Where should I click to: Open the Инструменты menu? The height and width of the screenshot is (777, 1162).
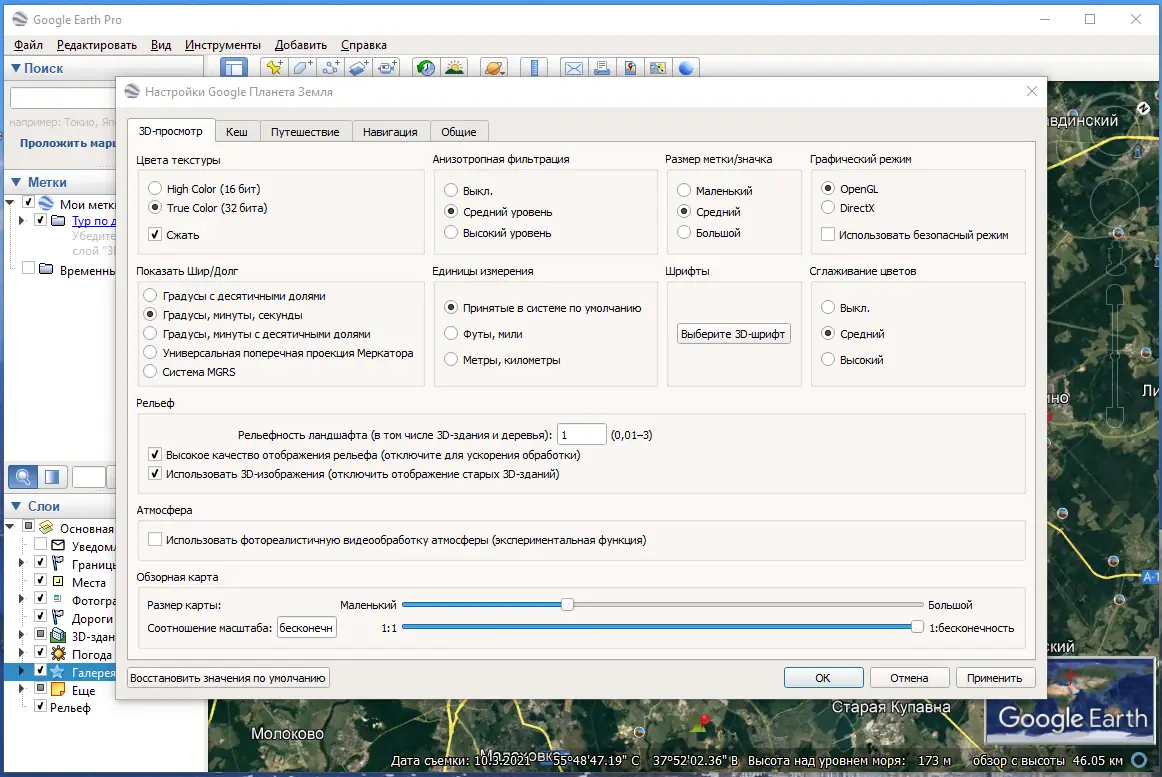click(223, 45)
